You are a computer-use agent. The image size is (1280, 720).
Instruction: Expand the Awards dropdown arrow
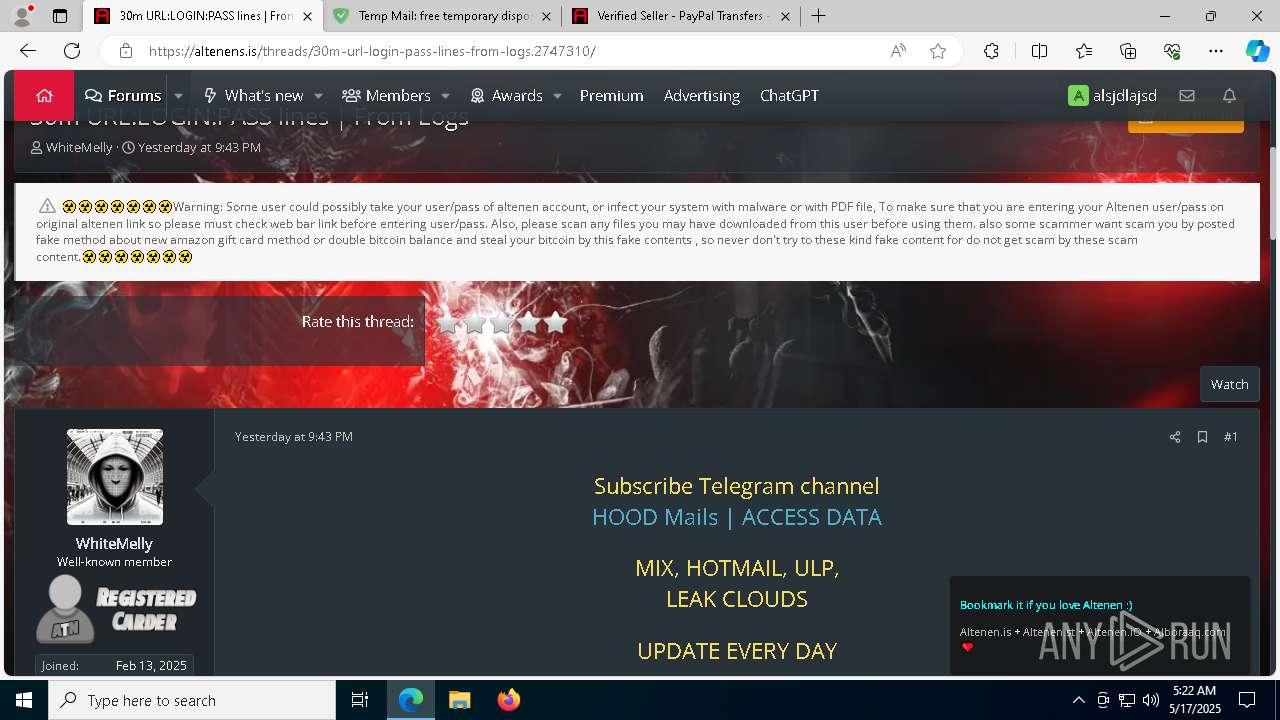point(557,96)
